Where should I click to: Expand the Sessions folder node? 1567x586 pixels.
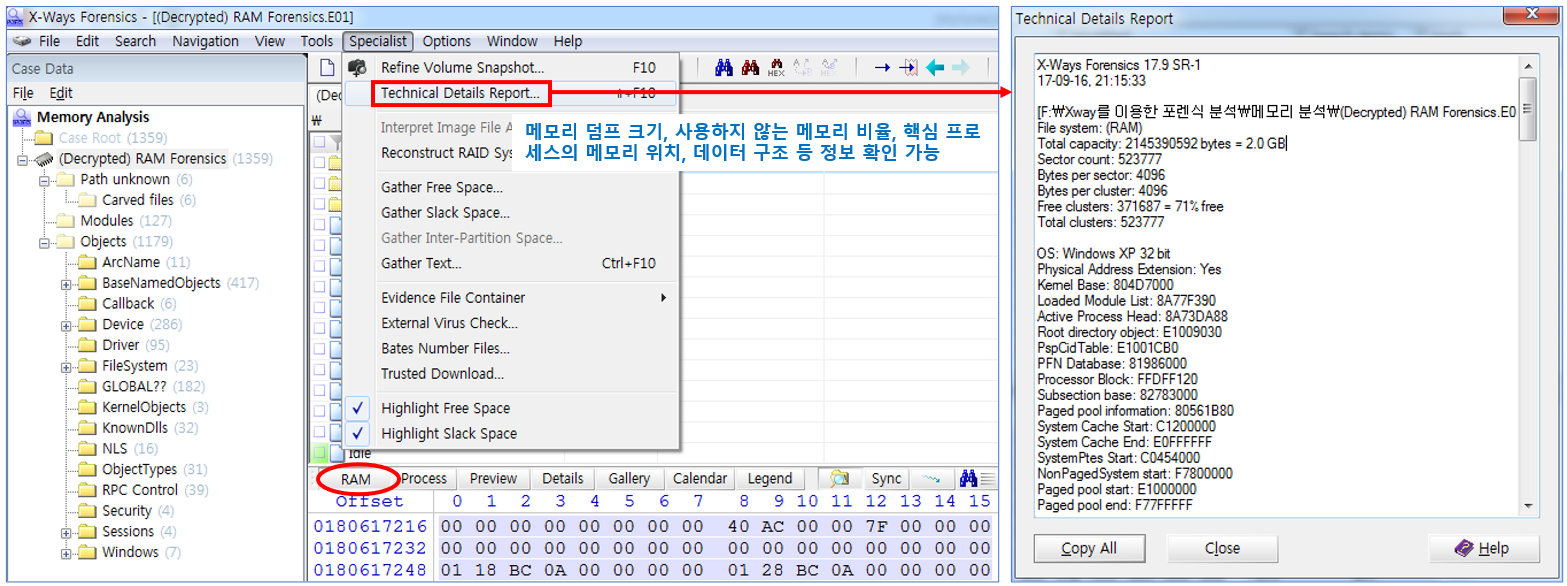point(66,532)
